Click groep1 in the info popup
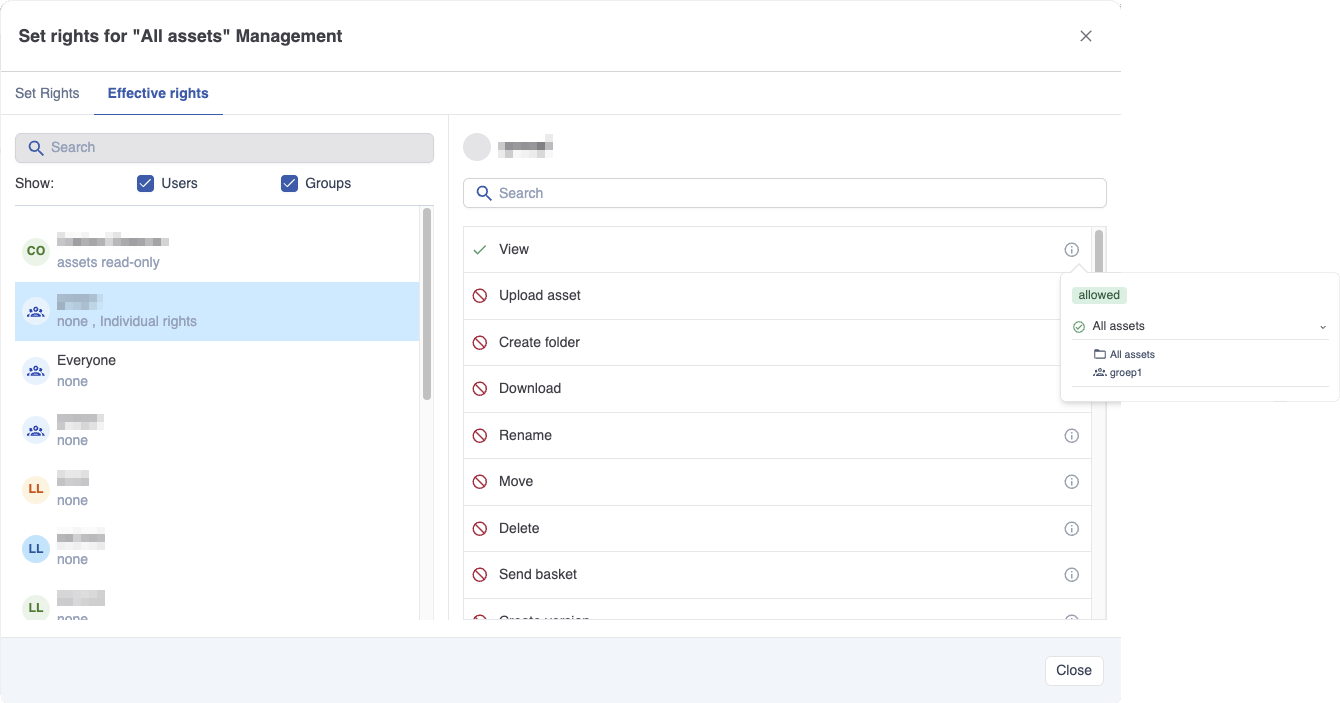This screenshot has height=703, width=1340. (x=1126, y=373)
